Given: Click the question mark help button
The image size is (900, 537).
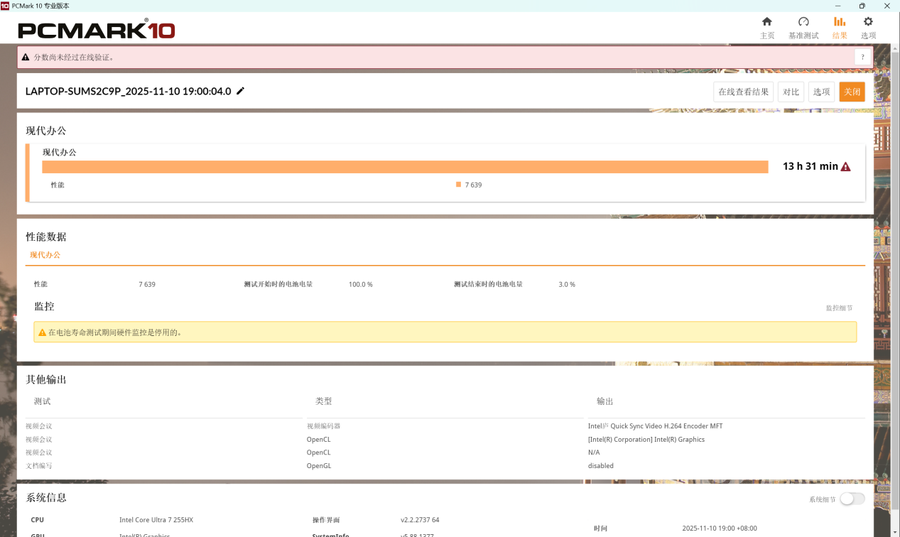Looking at the screenshot, I should pos(860,58).
